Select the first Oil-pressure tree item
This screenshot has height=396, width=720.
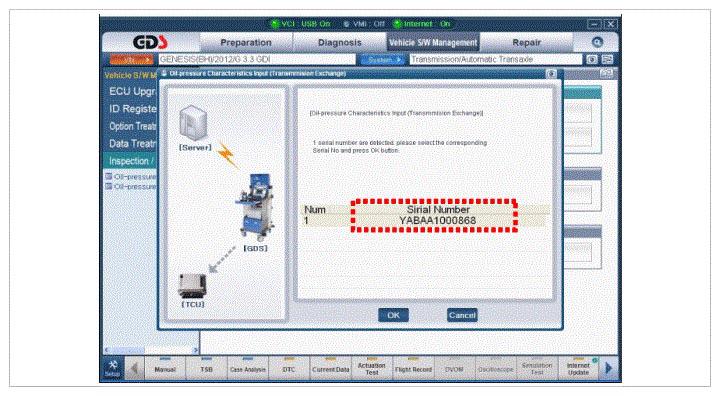tap(131, 177)
